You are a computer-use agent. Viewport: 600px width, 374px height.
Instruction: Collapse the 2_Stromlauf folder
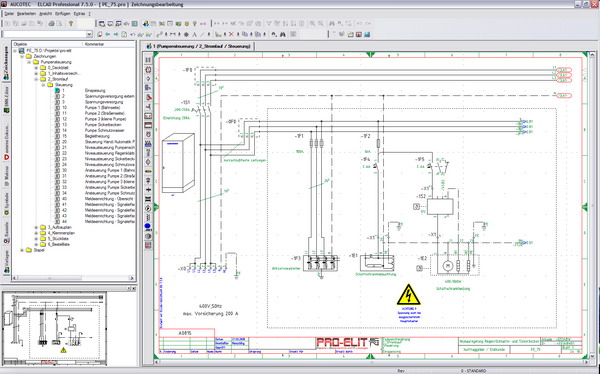36,79
